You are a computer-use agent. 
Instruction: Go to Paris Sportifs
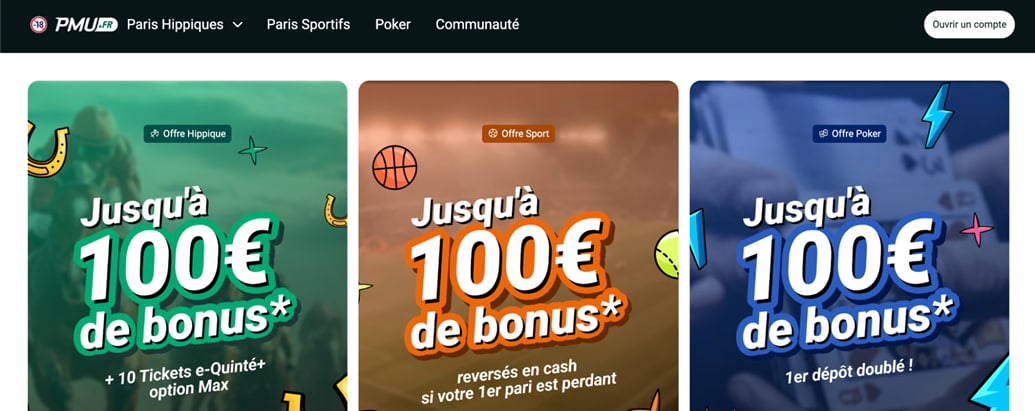(x=308, y=24)
